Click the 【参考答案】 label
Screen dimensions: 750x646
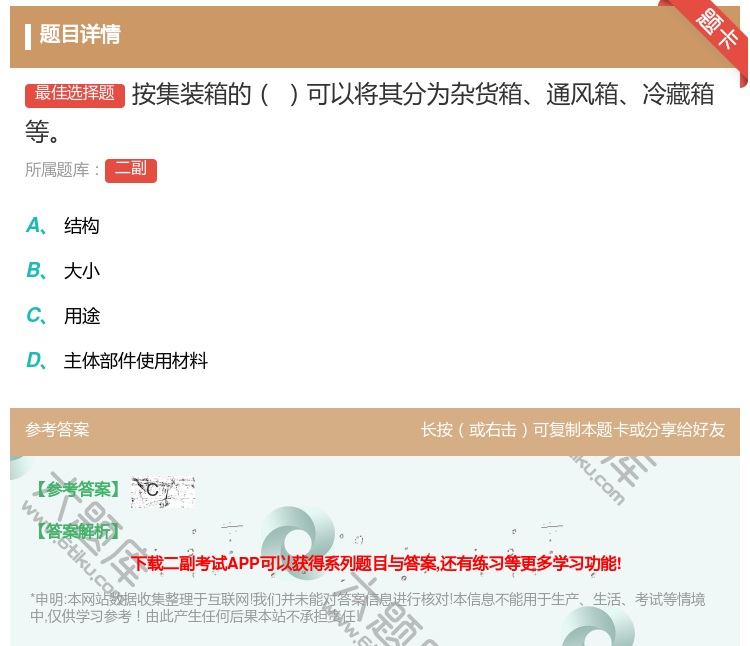(78, 490)
